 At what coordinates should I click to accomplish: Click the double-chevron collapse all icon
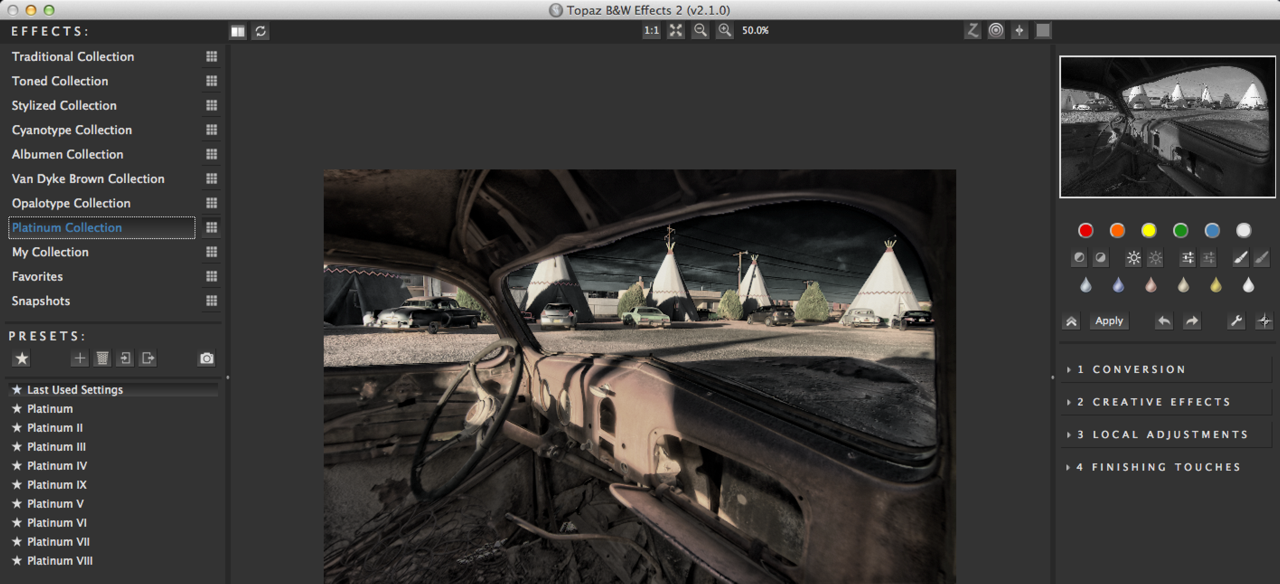[1071, 321]
